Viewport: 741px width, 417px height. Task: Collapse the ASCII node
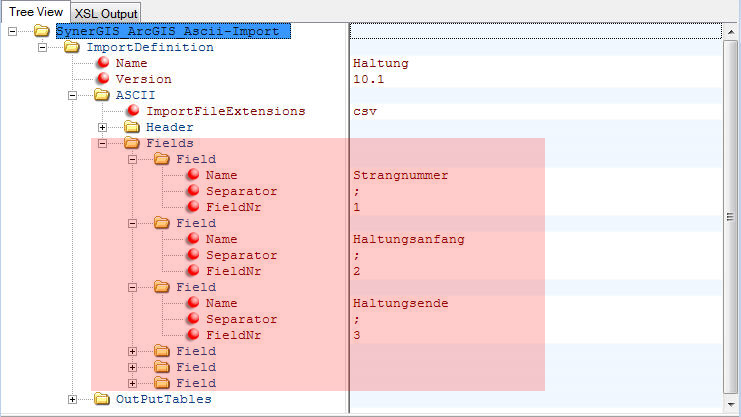point(72,95)
